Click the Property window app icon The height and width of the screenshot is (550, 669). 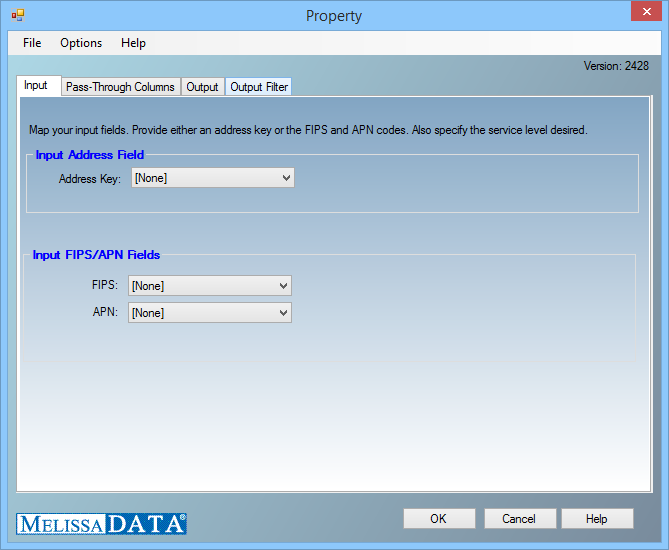pyautogui.click(x=17, y=15)
